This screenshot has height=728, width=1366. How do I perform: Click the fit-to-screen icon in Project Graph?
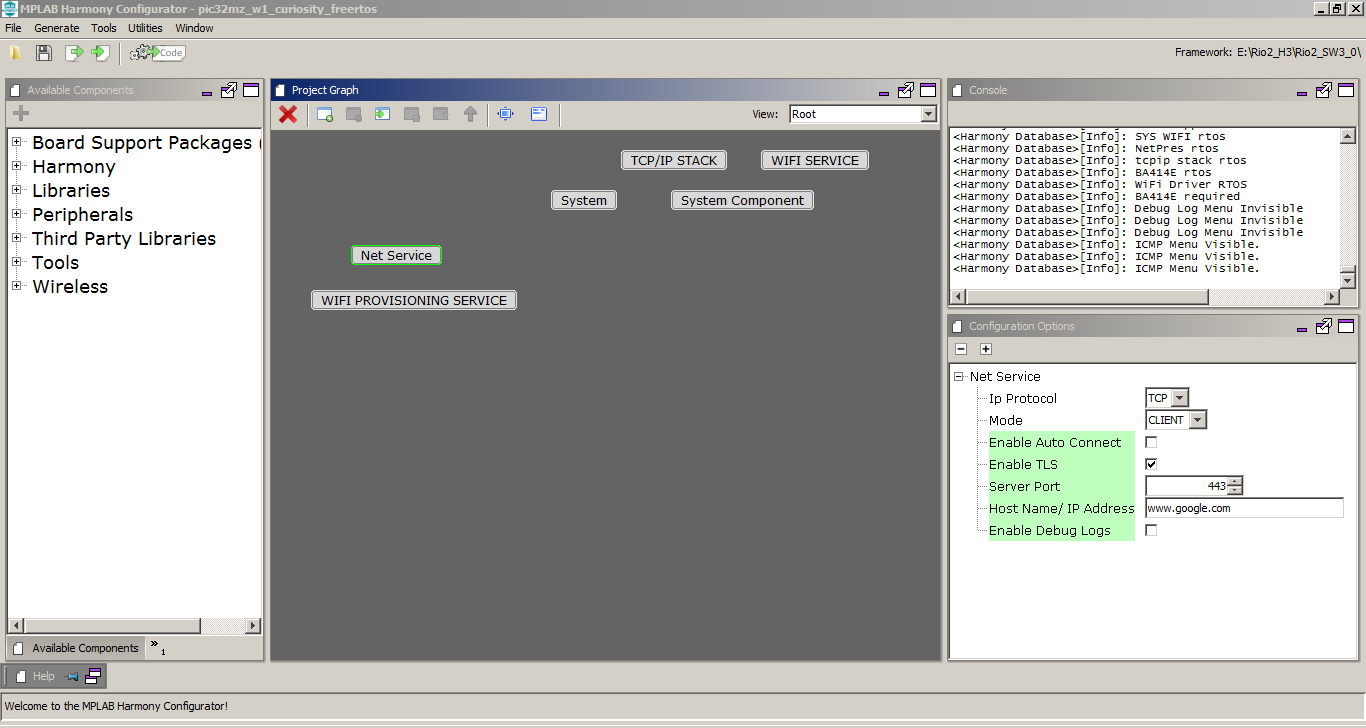506,114
